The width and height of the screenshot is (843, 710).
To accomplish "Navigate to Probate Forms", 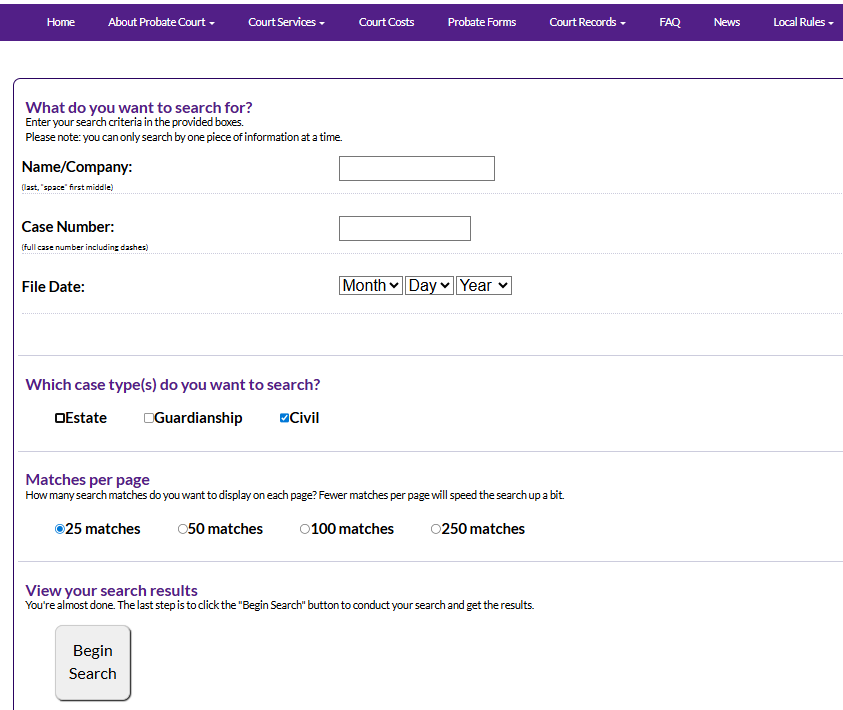I will 482,22.
